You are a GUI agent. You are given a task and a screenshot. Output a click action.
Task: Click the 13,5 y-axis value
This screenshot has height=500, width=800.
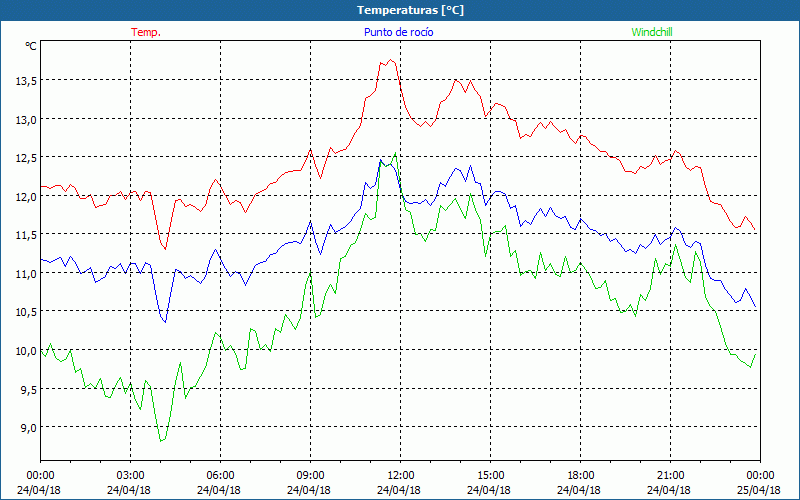26,80
